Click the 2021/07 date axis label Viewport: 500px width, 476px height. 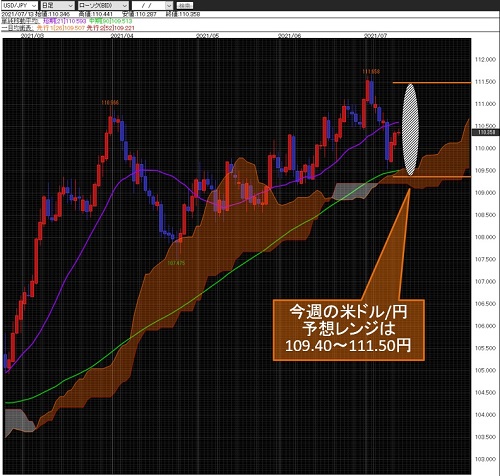click(x=376, y=35)
